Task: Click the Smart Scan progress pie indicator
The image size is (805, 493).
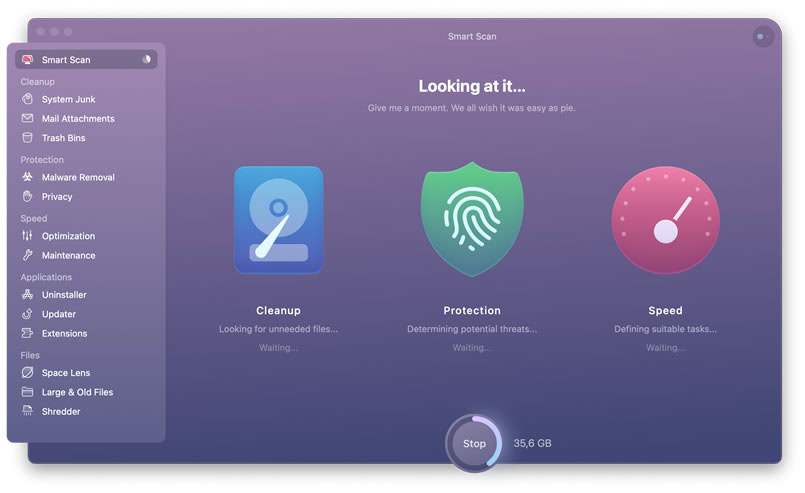Action: [x=146, y=59]
